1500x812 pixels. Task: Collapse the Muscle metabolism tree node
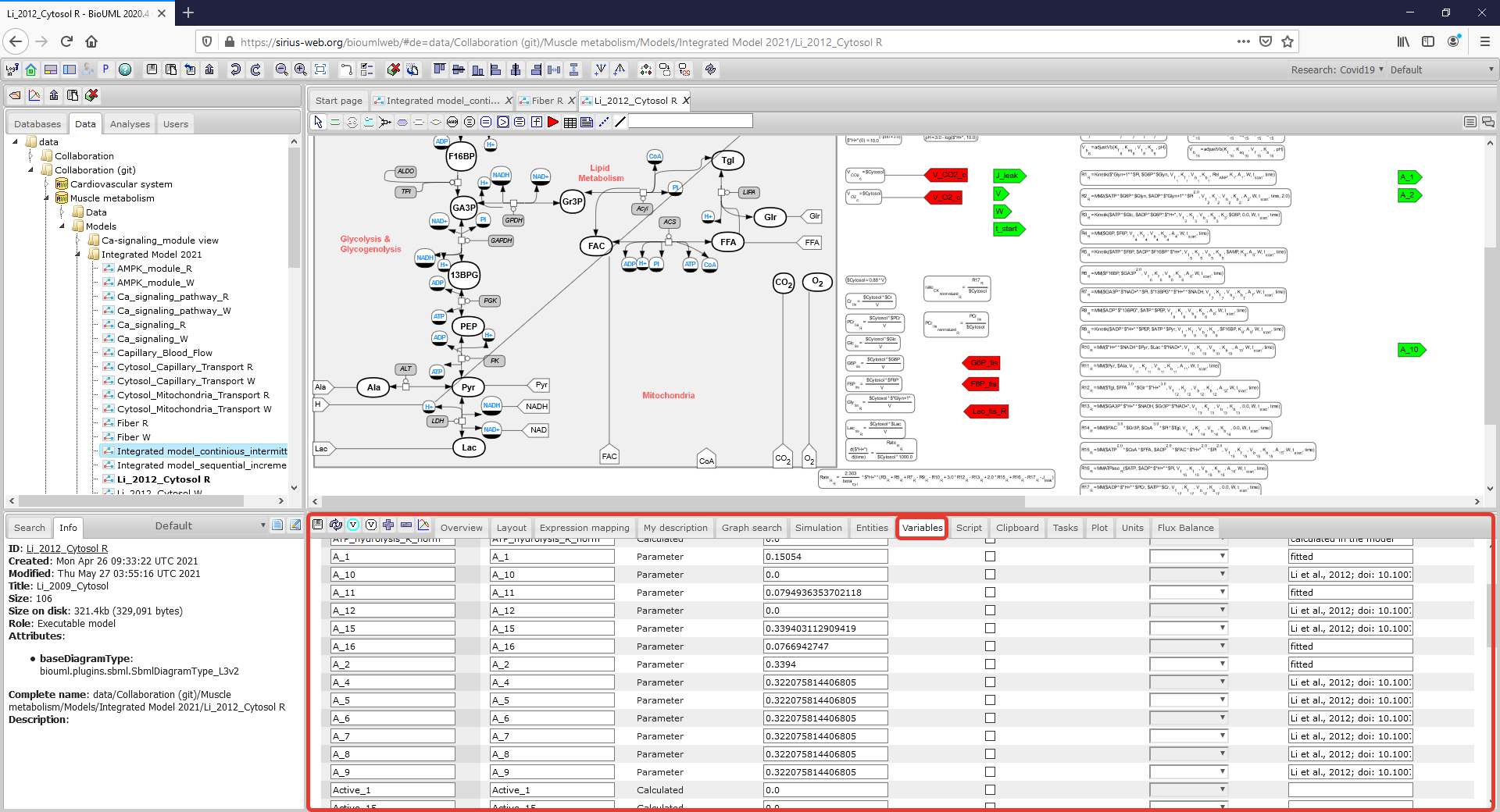point(46,198)
